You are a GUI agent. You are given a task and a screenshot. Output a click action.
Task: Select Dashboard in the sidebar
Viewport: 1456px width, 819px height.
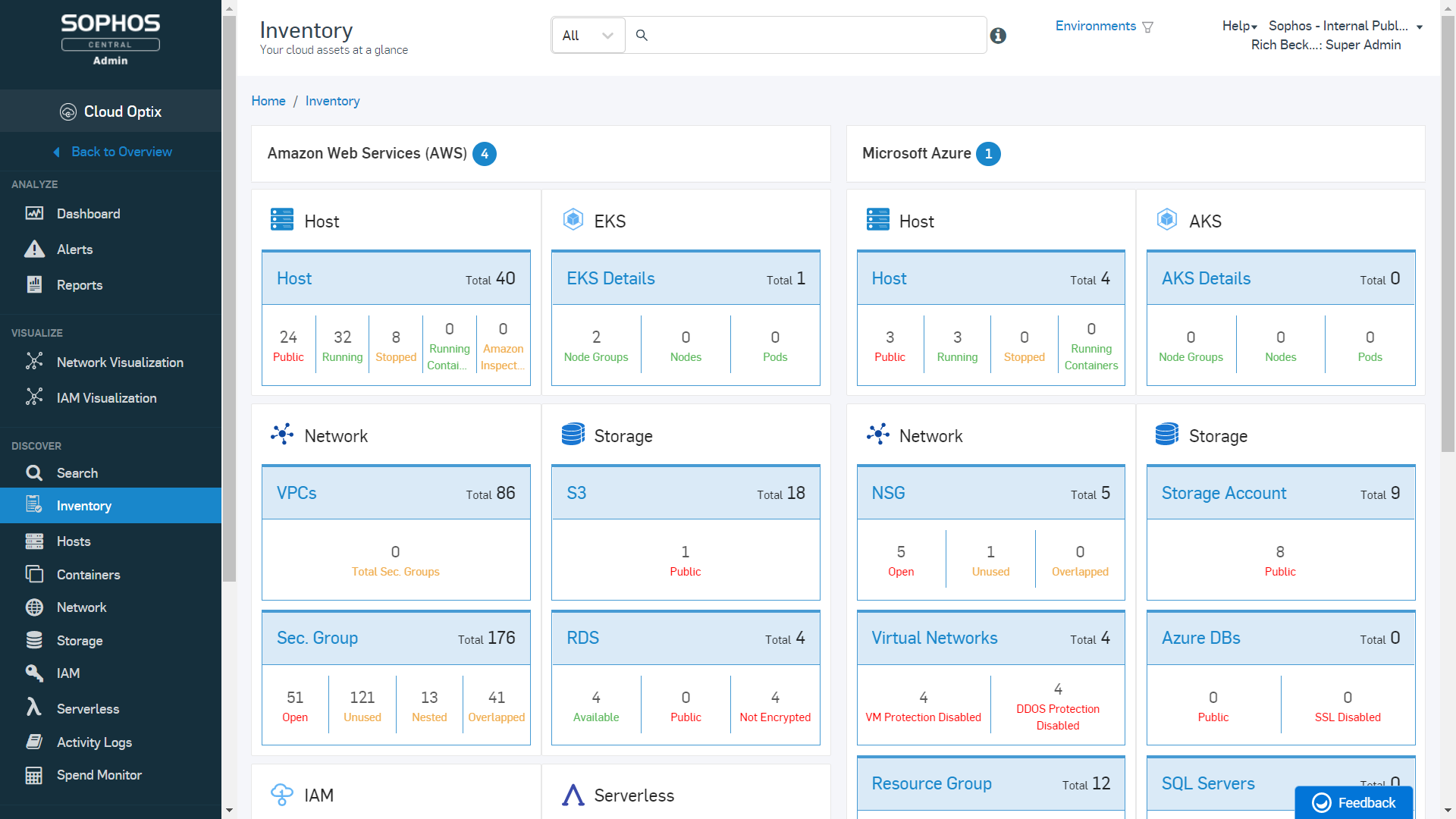[88, 214]
